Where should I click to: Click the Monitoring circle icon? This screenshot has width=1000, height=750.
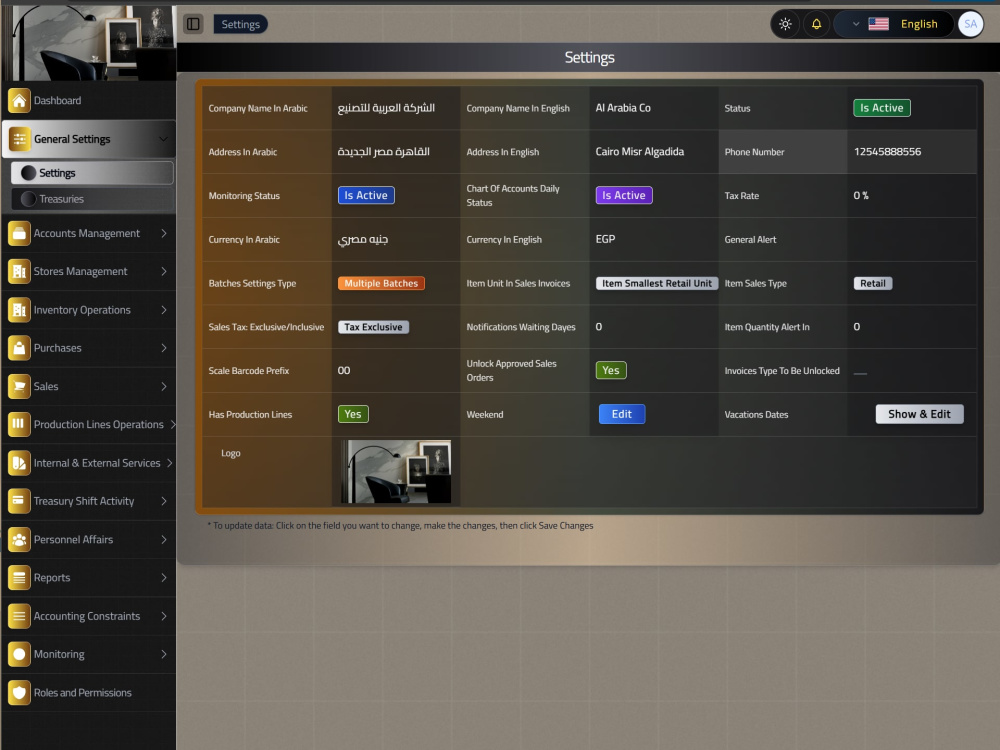(x=19, y=654)
